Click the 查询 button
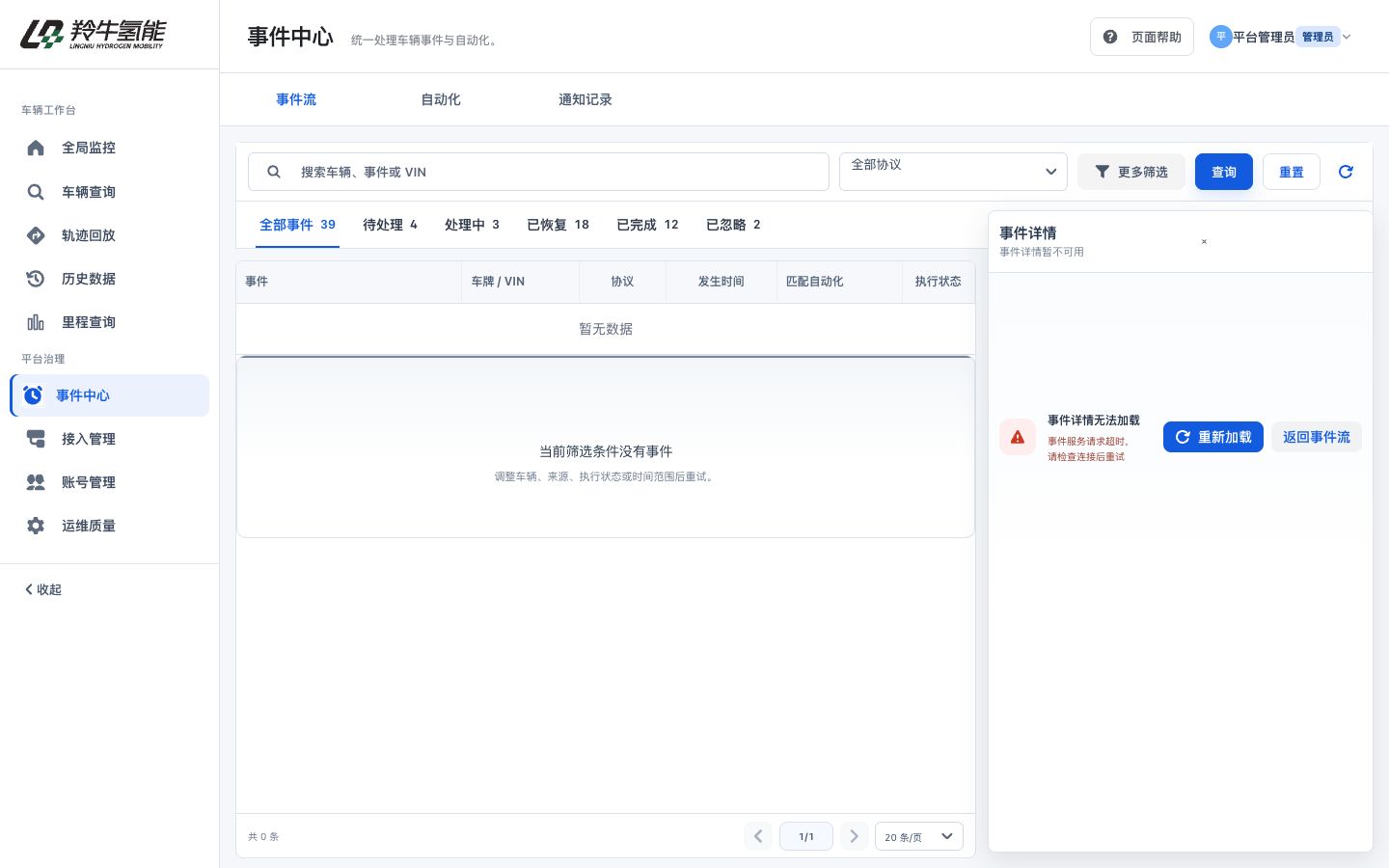 [x=1224, y=172]
